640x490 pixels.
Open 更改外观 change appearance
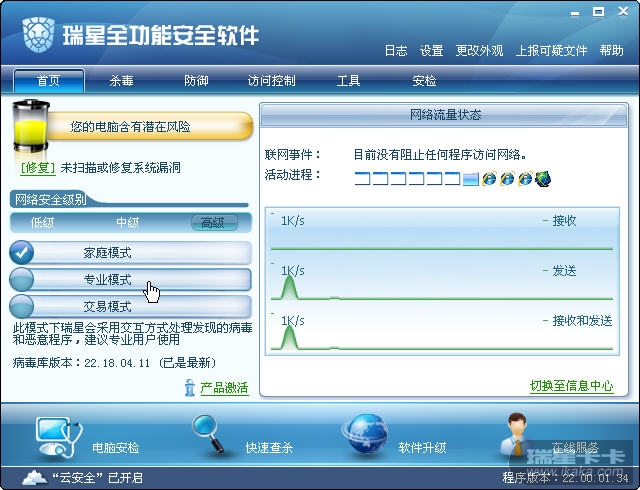tap(479, 51)
